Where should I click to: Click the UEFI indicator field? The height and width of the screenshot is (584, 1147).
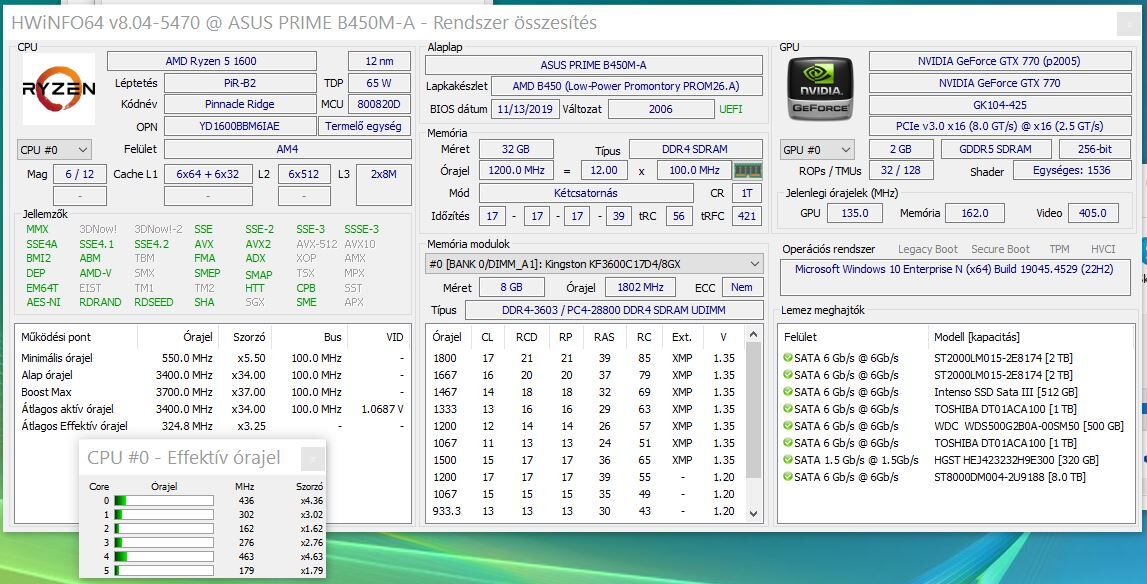[x=731, y=109]
